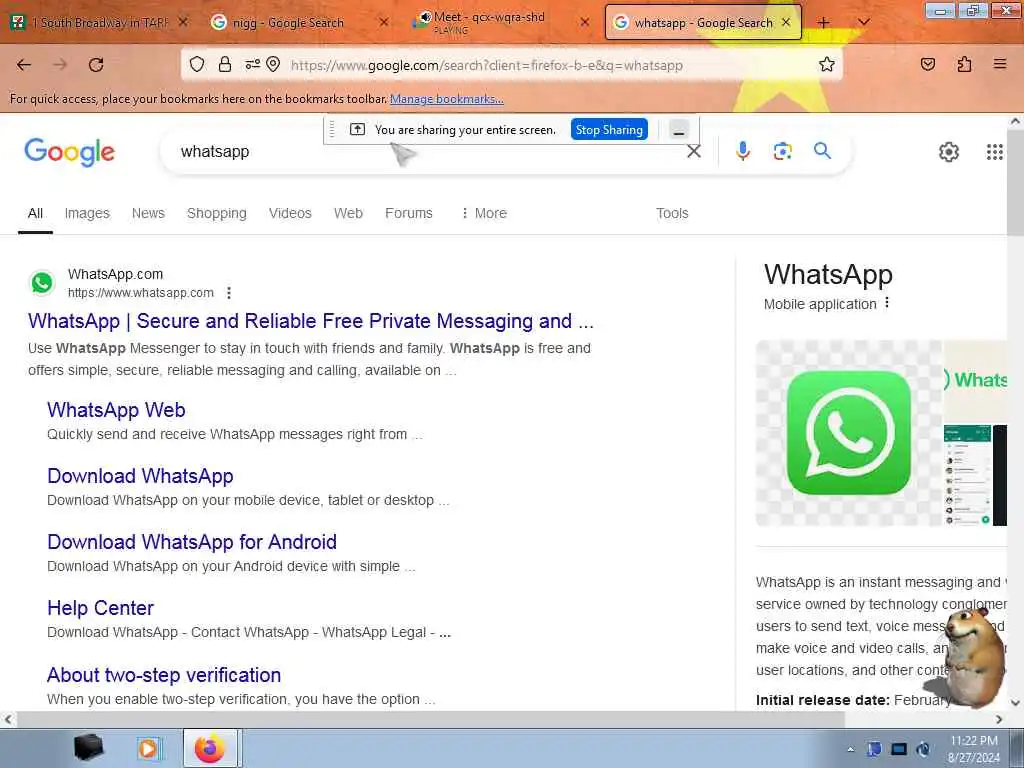Click the horizontal scrollbar at bottom
1024x768 pixels.
click(x=431, y=719)
